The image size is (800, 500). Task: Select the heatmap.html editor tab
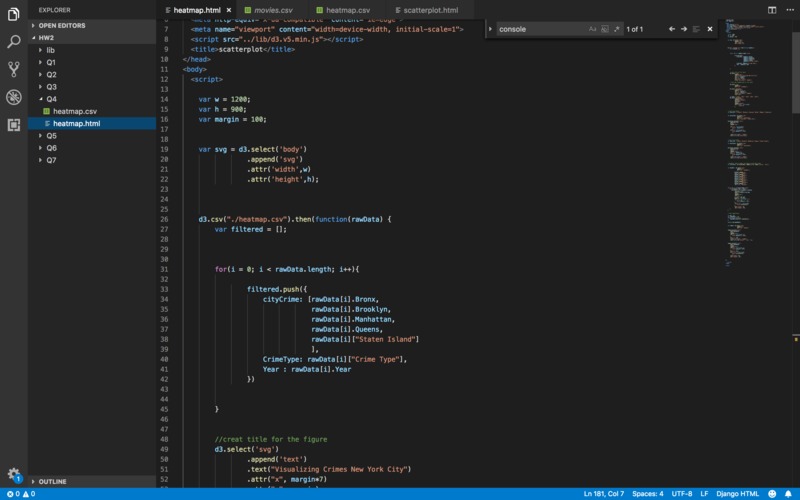pos(197,10)
